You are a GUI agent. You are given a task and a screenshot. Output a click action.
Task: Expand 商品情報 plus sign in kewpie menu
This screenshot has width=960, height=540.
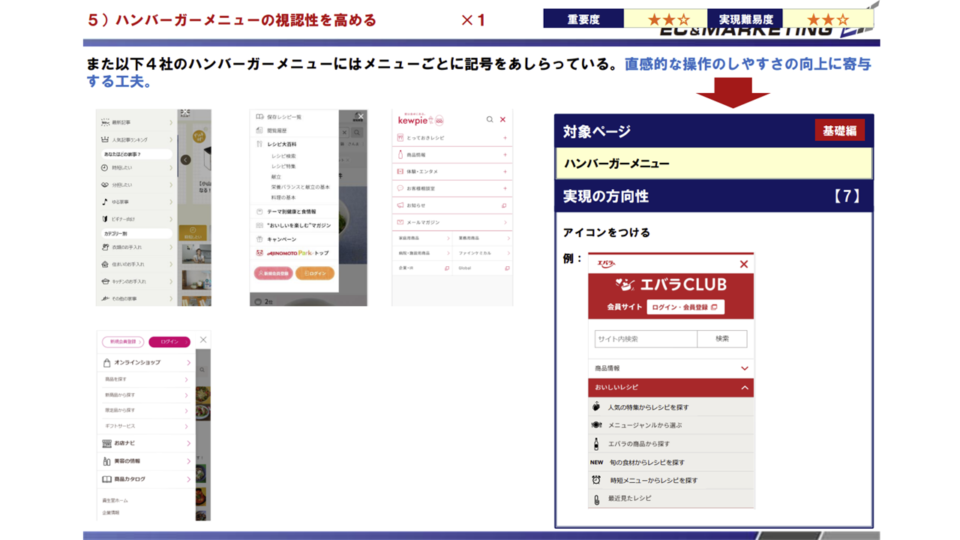pos(505,155)
